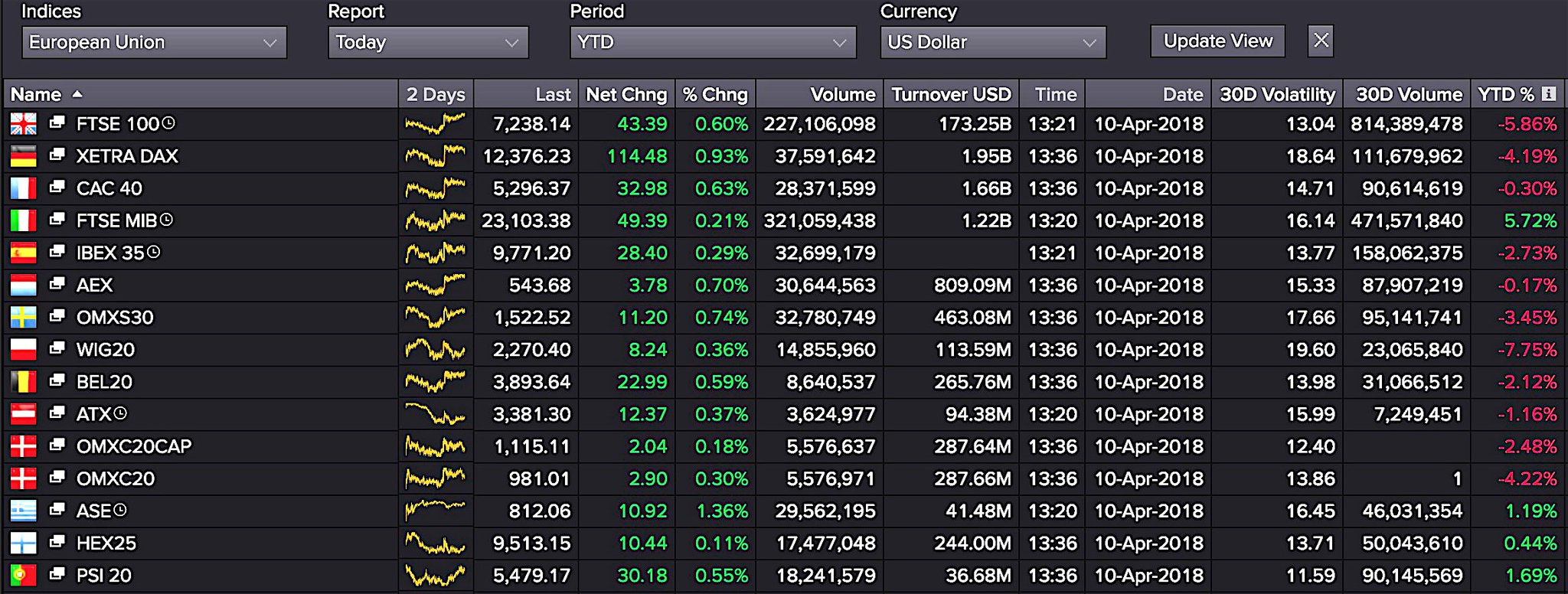Click the info icon in YTD % header
The width and height of the screenshot is (1568, 594).
(x=1548, y=93)
